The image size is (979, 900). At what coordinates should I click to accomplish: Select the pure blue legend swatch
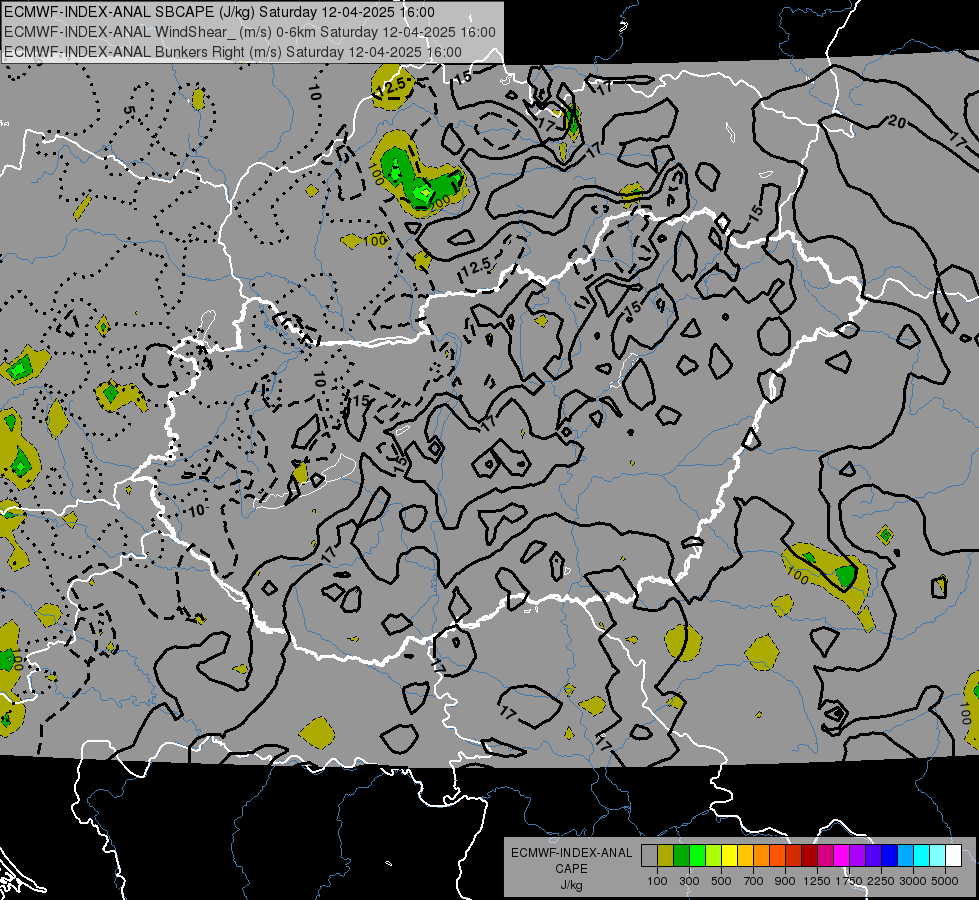[890, 856]
